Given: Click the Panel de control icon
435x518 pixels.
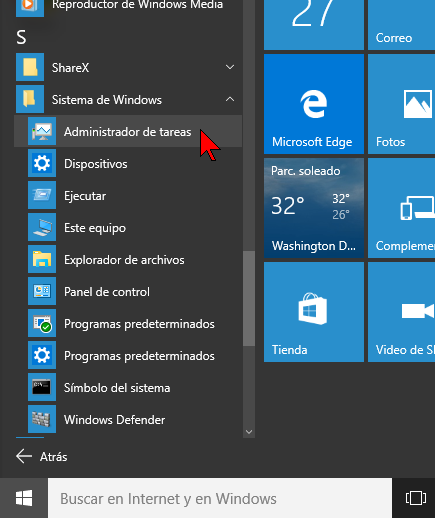Looking at the screenshot, I should pos(42,292).
